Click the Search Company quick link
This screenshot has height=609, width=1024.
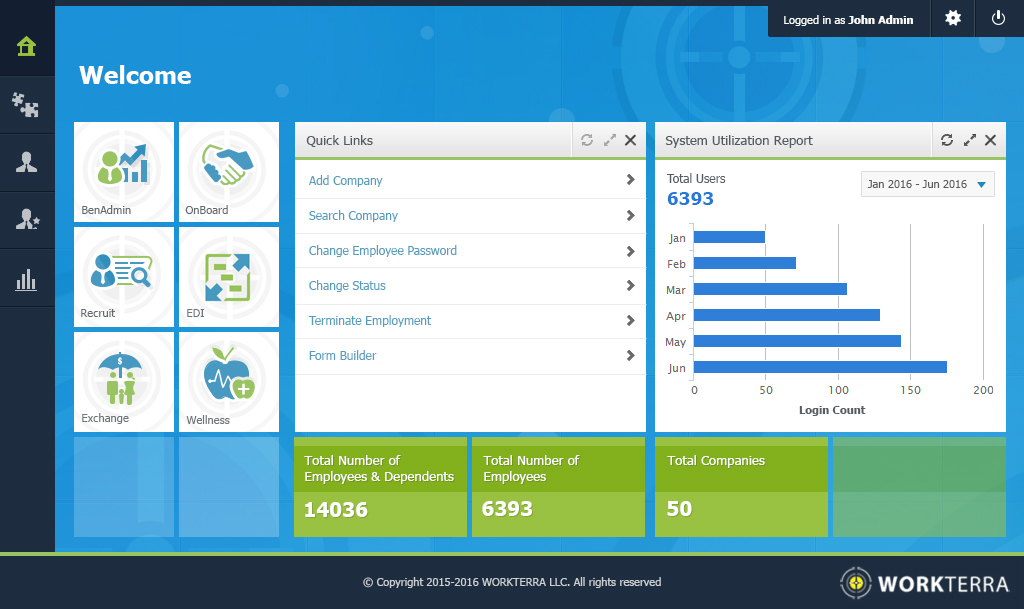[x=353, y=216]
